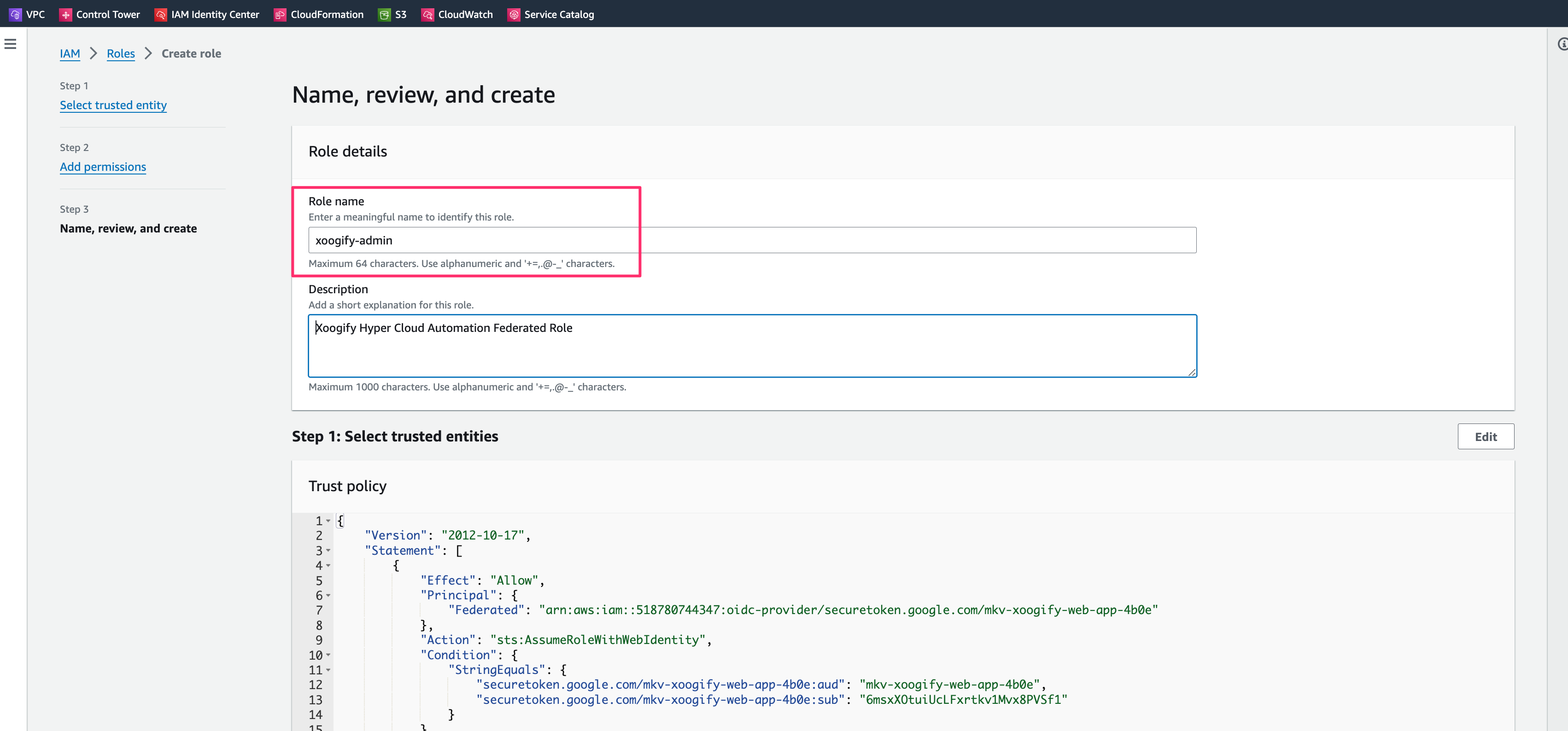Click Edit for trusted entities
Screen dimensions: 1568x731
[x=1485, y=437]
